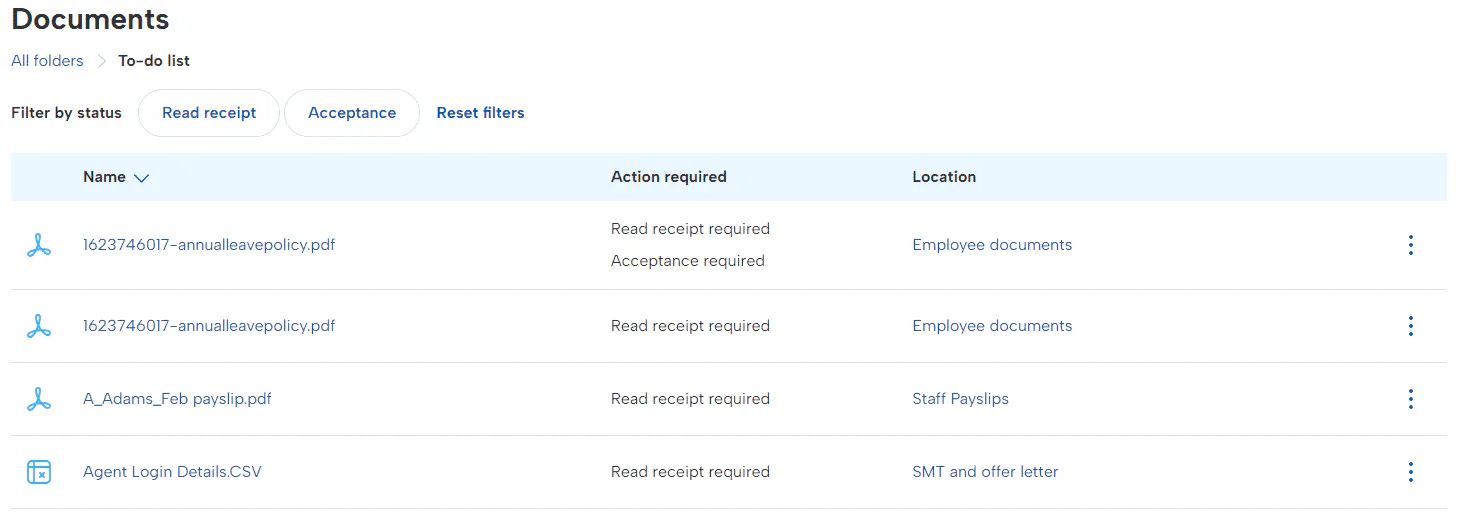Open three-dot menu for A_Adams_Feb payslip.pdf
This screenshot has width=1457, height=515.
[1410, 399]
